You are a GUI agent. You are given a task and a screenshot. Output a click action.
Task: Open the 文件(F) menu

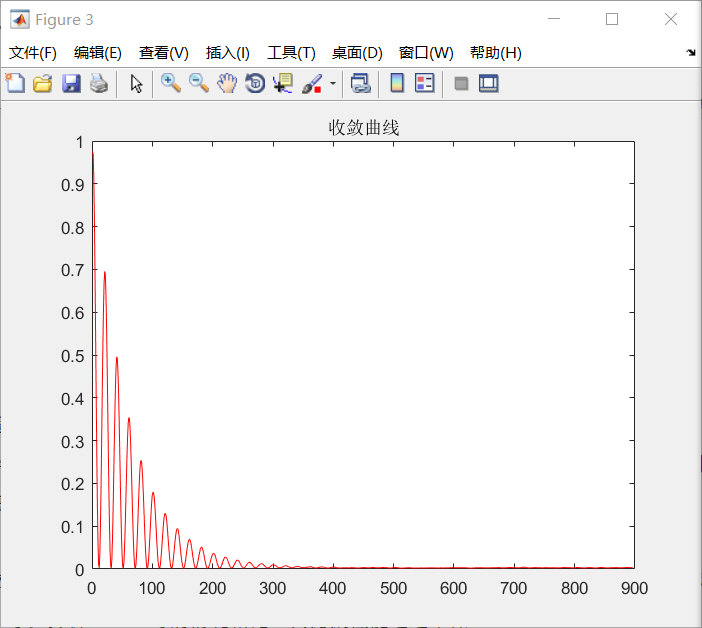pos(33,53)
